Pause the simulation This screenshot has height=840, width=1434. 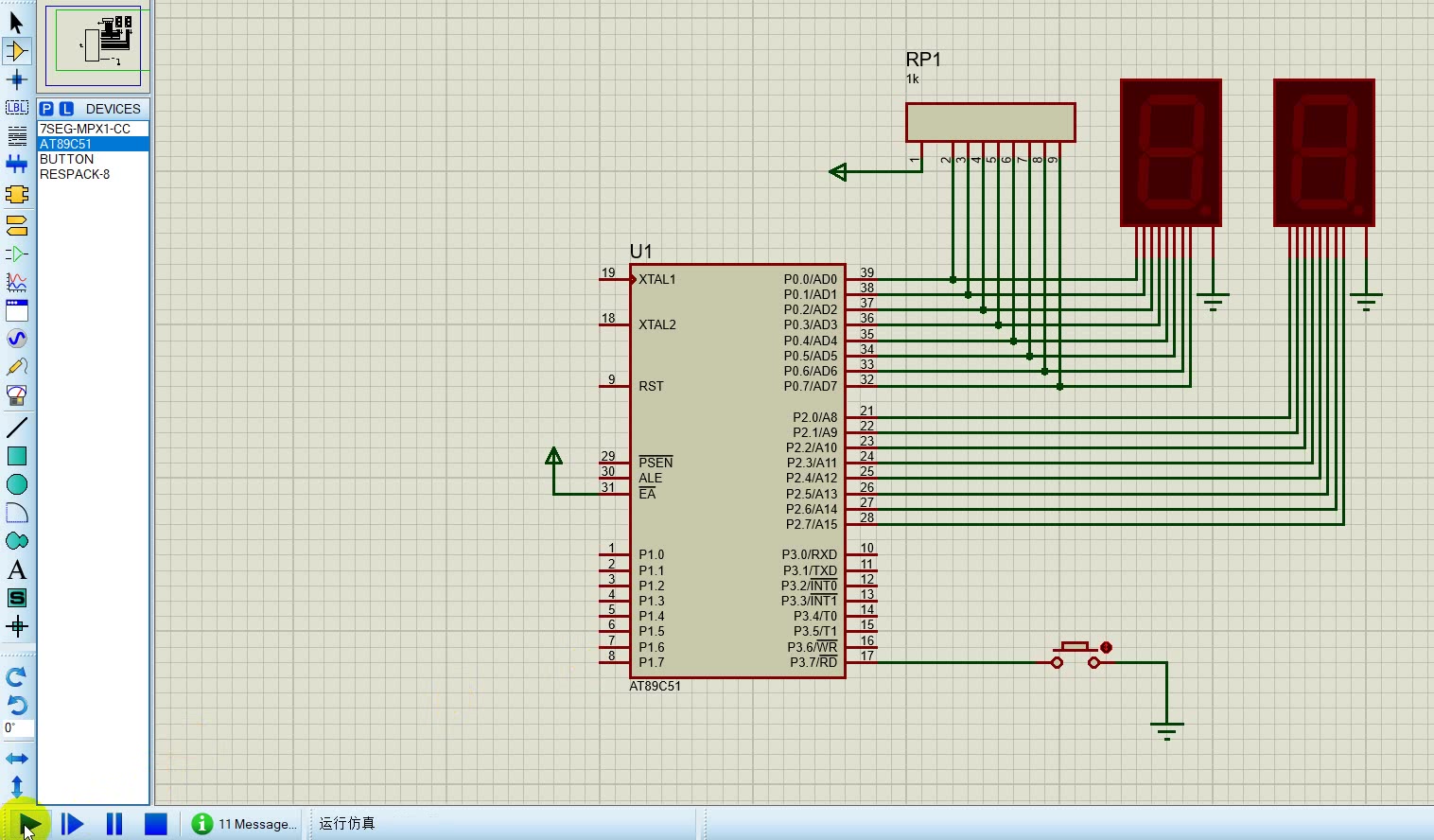(x=114, y=824)
